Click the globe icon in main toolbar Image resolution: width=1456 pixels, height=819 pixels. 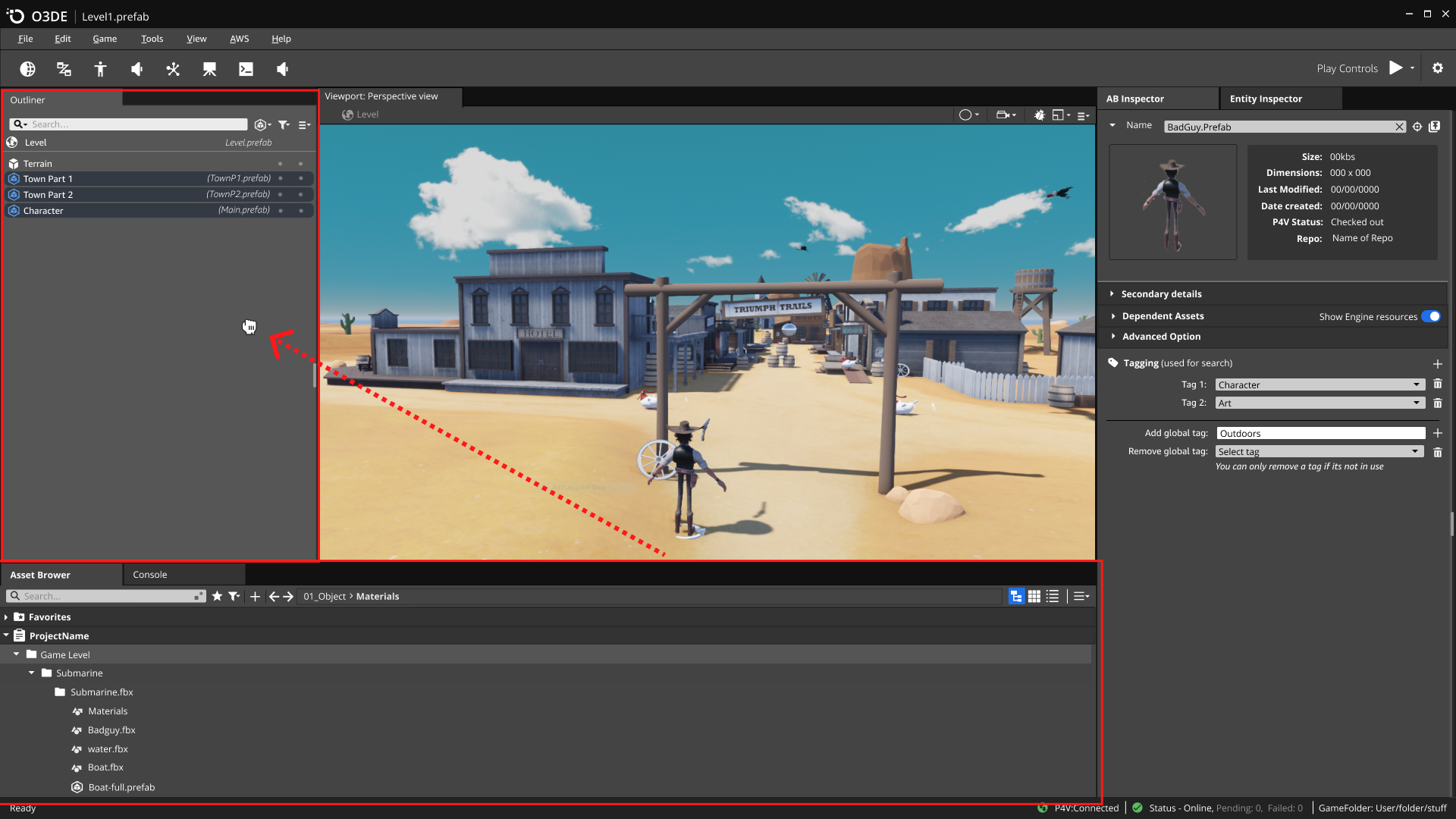coord(28,69)
